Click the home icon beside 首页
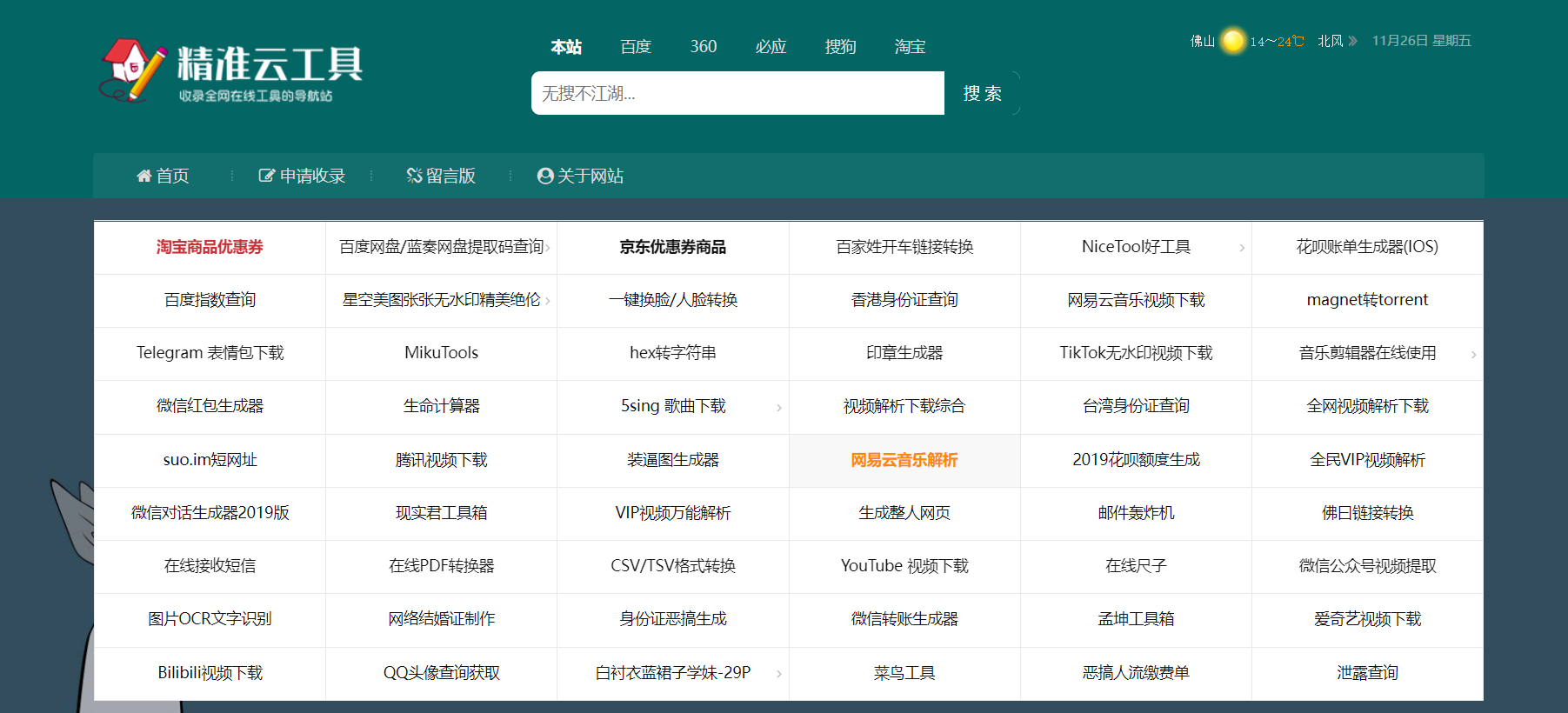This screenshot has width=1568, height=713. click(x=144, y=177)
